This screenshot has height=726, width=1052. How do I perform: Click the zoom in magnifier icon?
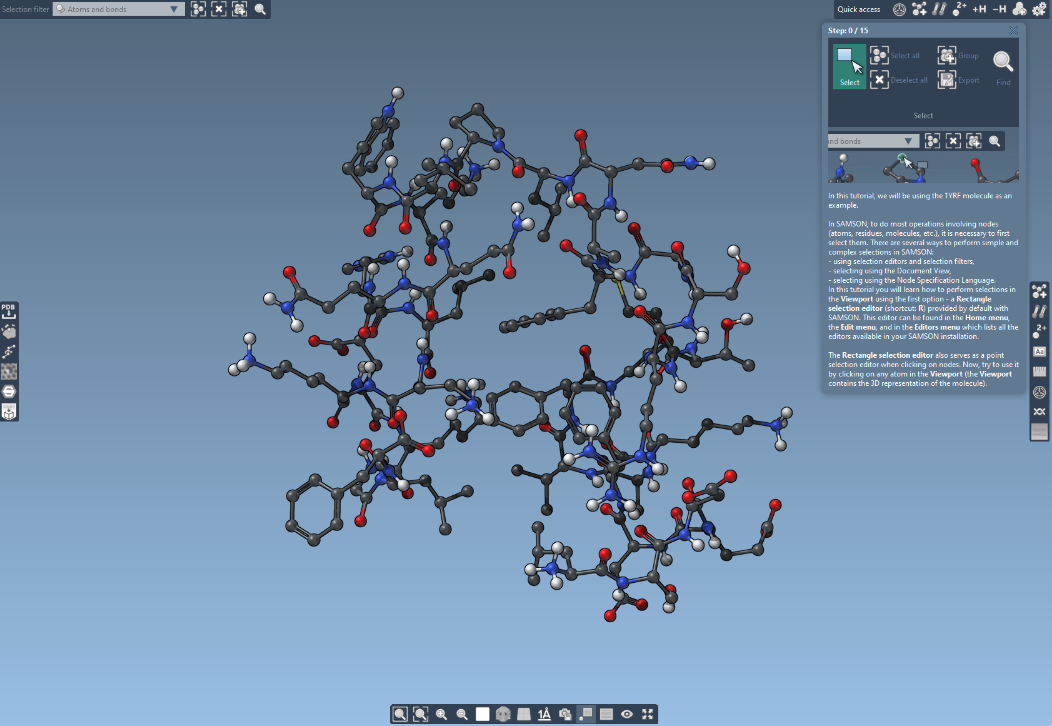click(x=441, y=714)
